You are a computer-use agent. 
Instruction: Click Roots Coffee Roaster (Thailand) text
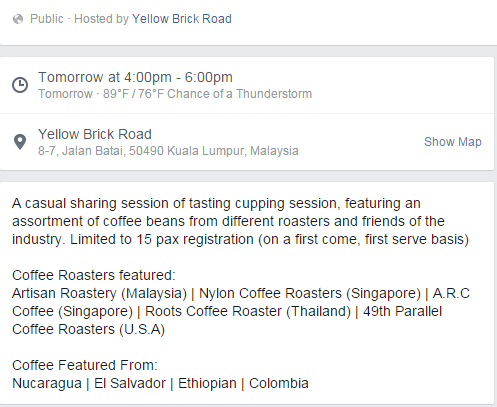tap(248, 311)
